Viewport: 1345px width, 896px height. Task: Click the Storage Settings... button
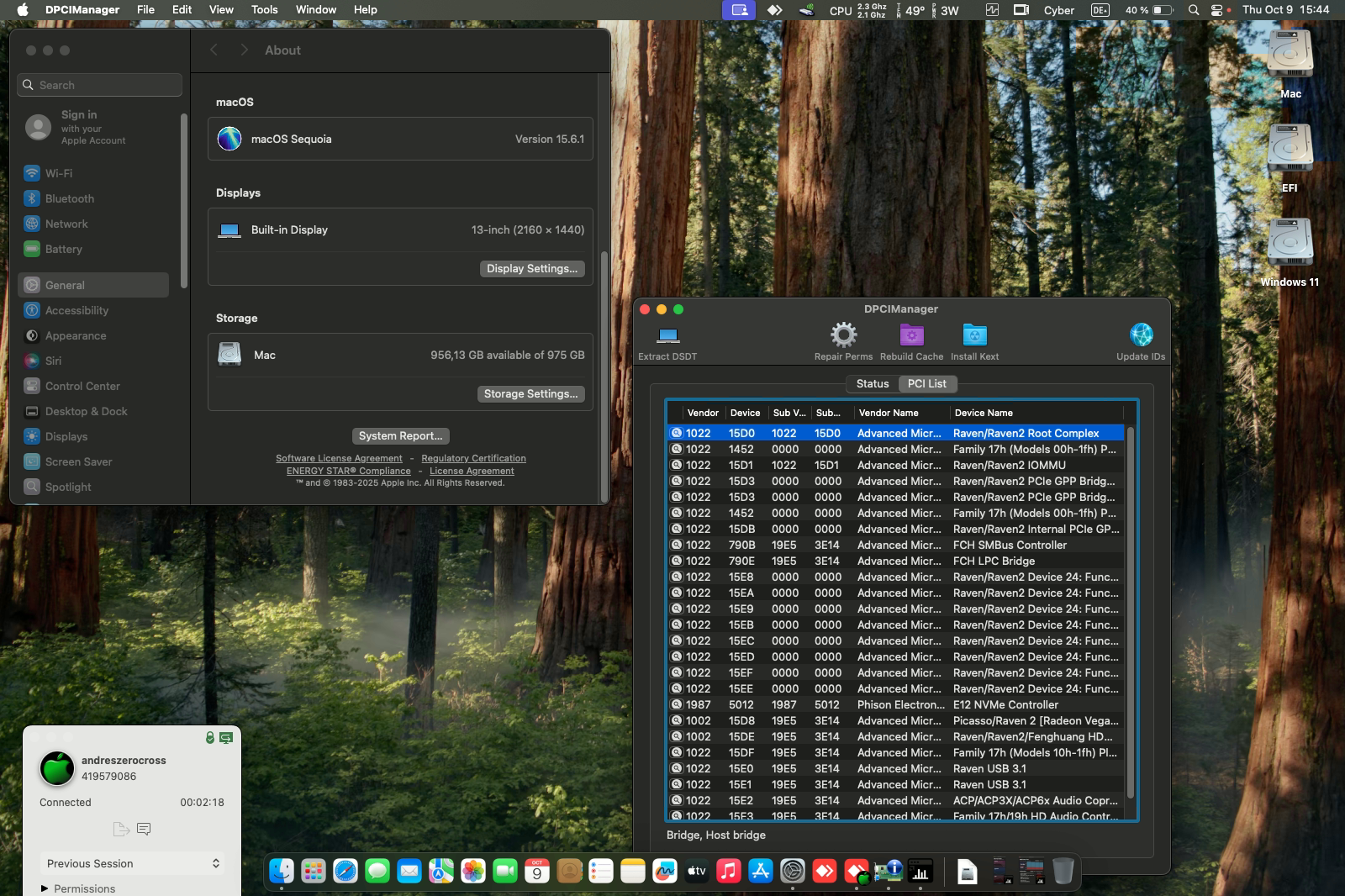(531, 394)
